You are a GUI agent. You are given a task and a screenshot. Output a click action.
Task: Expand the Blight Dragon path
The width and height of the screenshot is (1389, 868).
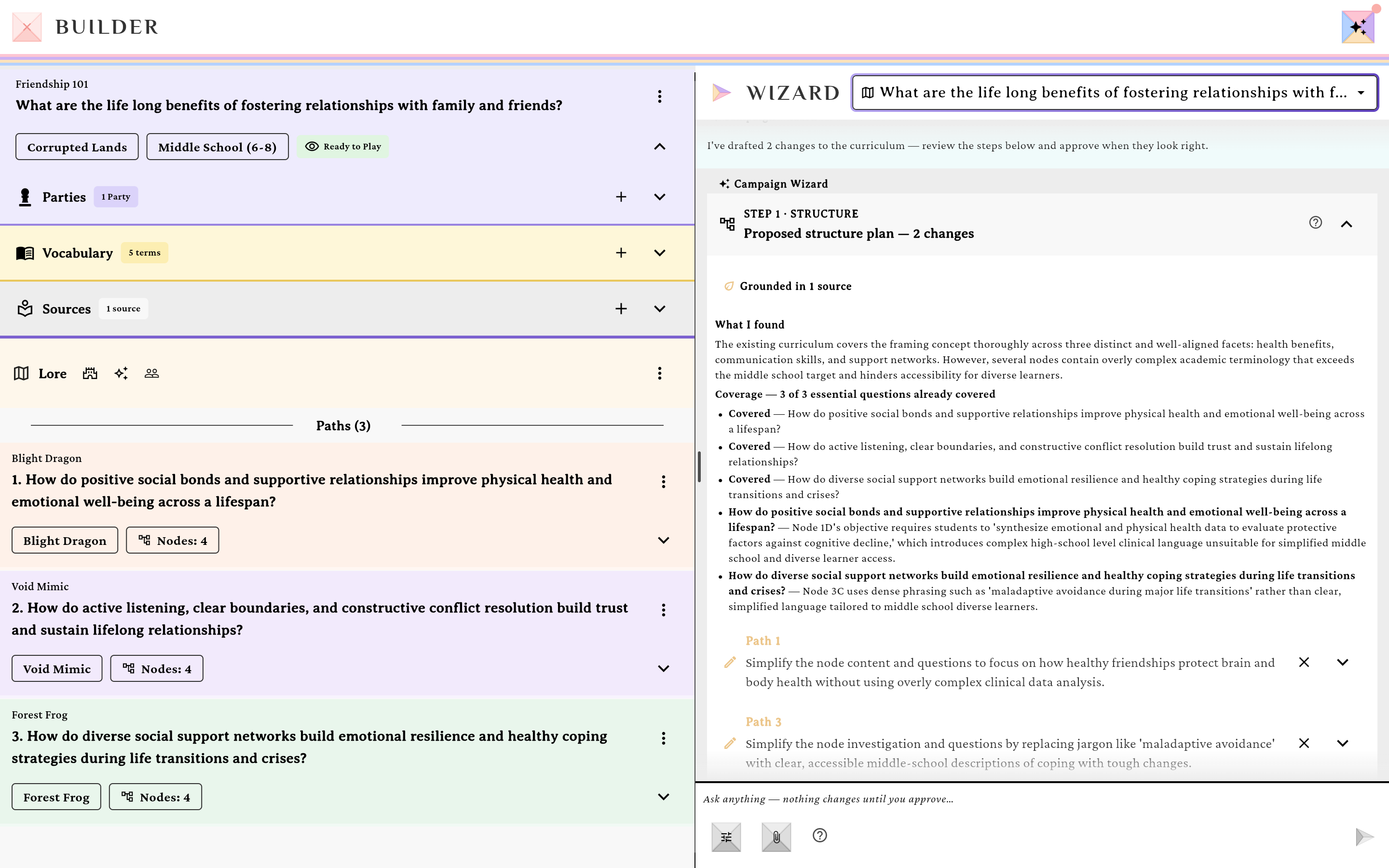click(664, 540)
